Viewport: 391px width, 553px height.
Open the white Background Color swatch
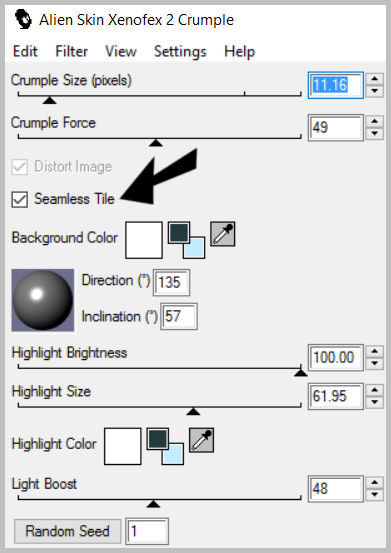(x=144, y=240)
